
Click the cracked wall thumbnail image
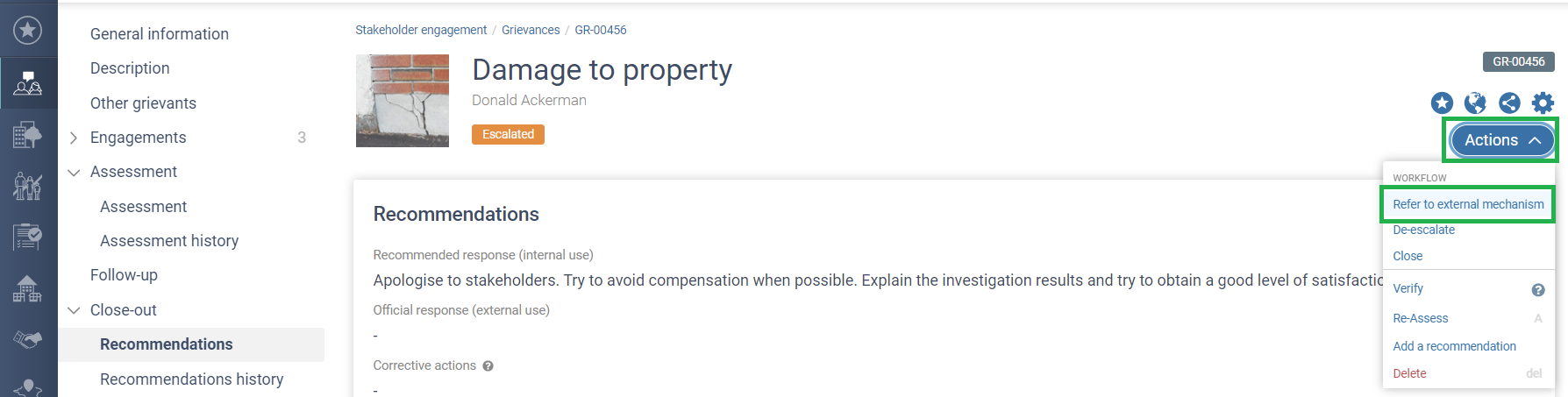pos(403,101)
